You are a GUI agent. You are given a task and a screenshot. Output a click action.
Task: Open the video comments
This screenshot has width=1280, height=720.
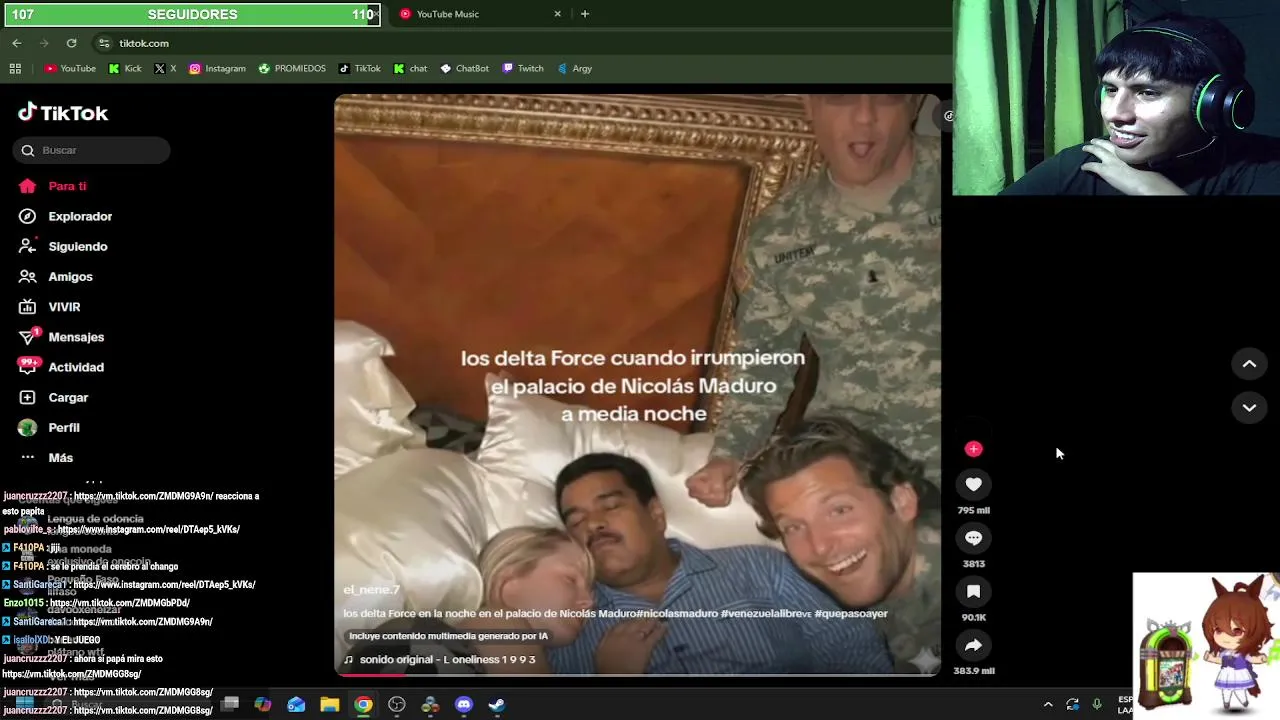coord(973,538)
